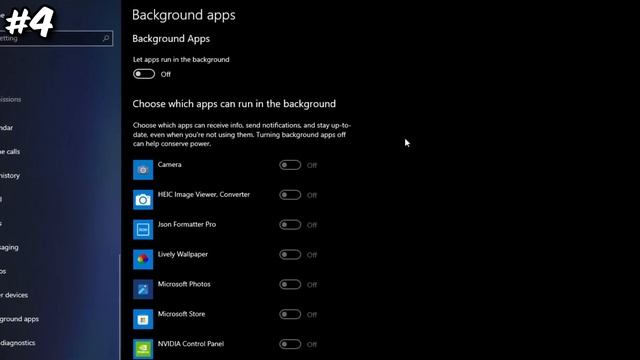Viewport: 640px width, 360px height.
Task: Click the search magnifier icon in settings box
Action: 106,38
